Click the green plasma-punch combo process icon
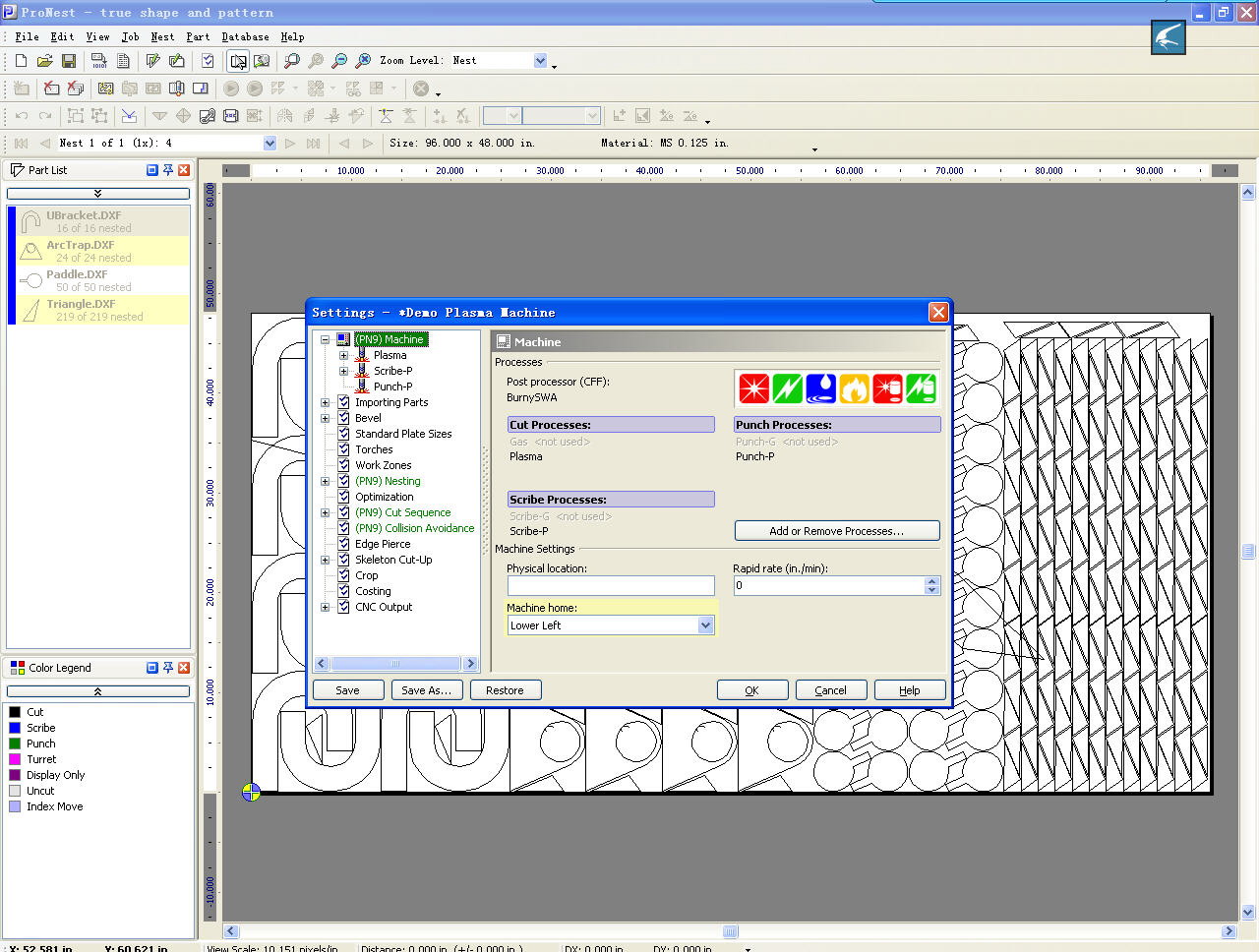 coord(922,388)
